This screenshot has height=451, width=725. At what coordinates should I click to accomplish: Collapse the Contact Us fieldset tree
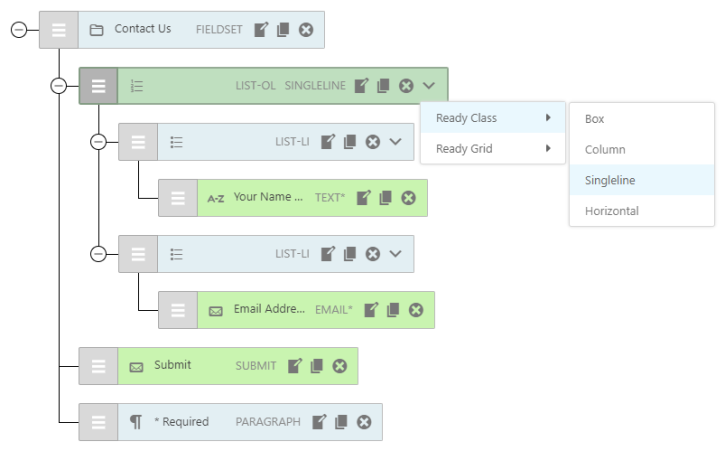pyautogui.click(x=18, y=30)
